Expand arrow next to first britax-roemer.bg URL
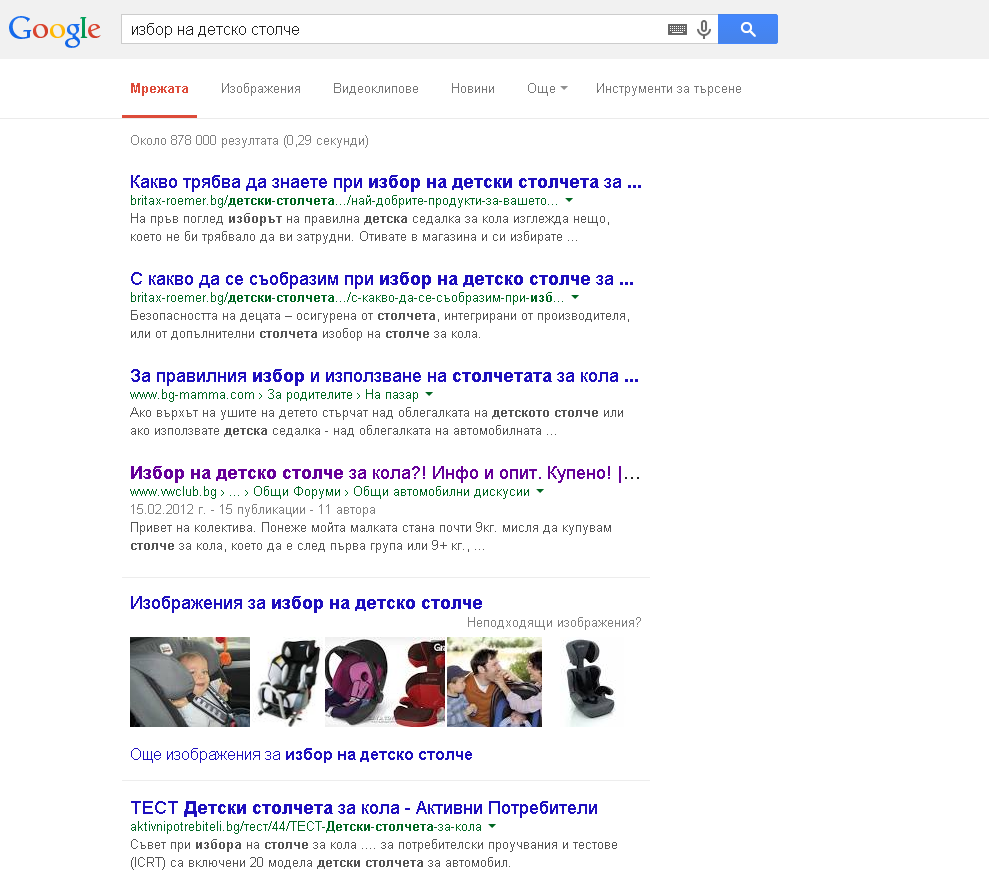Viewport: 989px width, 875px height. point(569,201)
